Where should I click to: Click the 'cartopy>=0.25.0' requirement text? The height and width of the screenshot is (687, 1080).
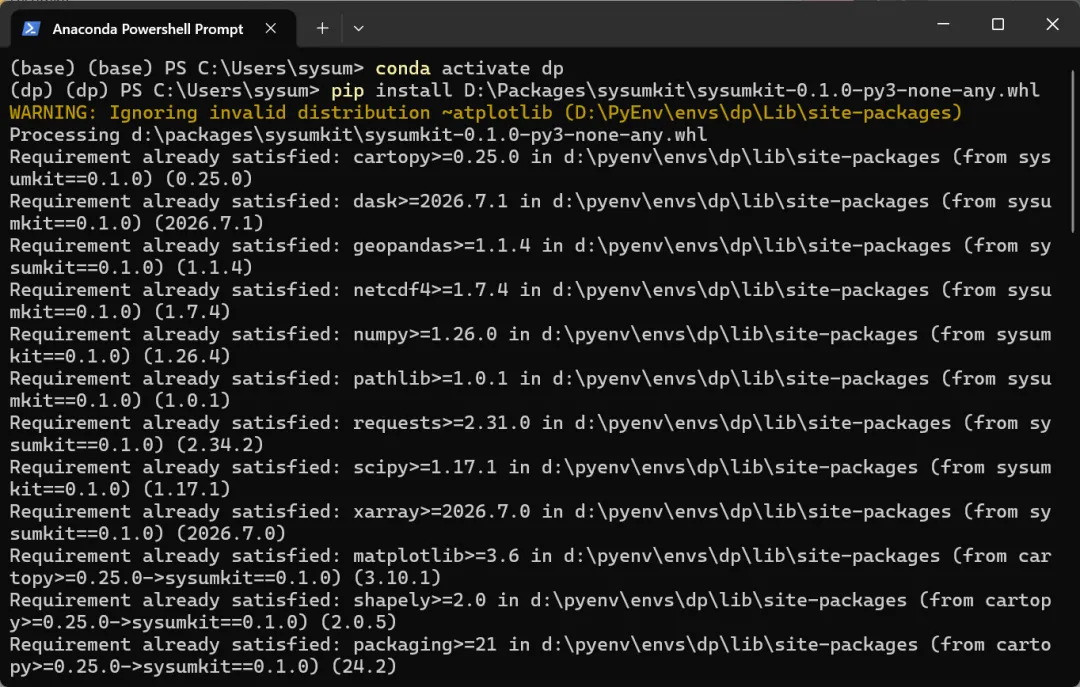tap(436, 156)
